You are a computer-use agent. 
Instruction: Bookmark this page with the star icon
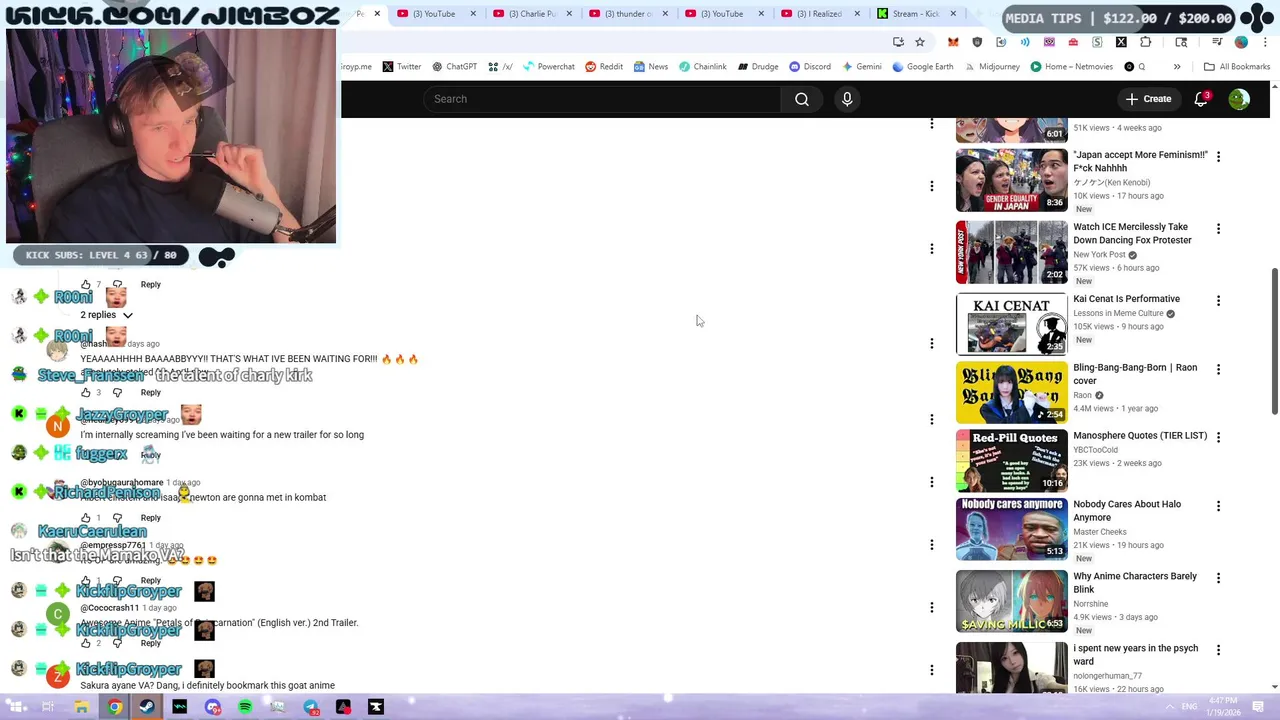coord(920,42)
